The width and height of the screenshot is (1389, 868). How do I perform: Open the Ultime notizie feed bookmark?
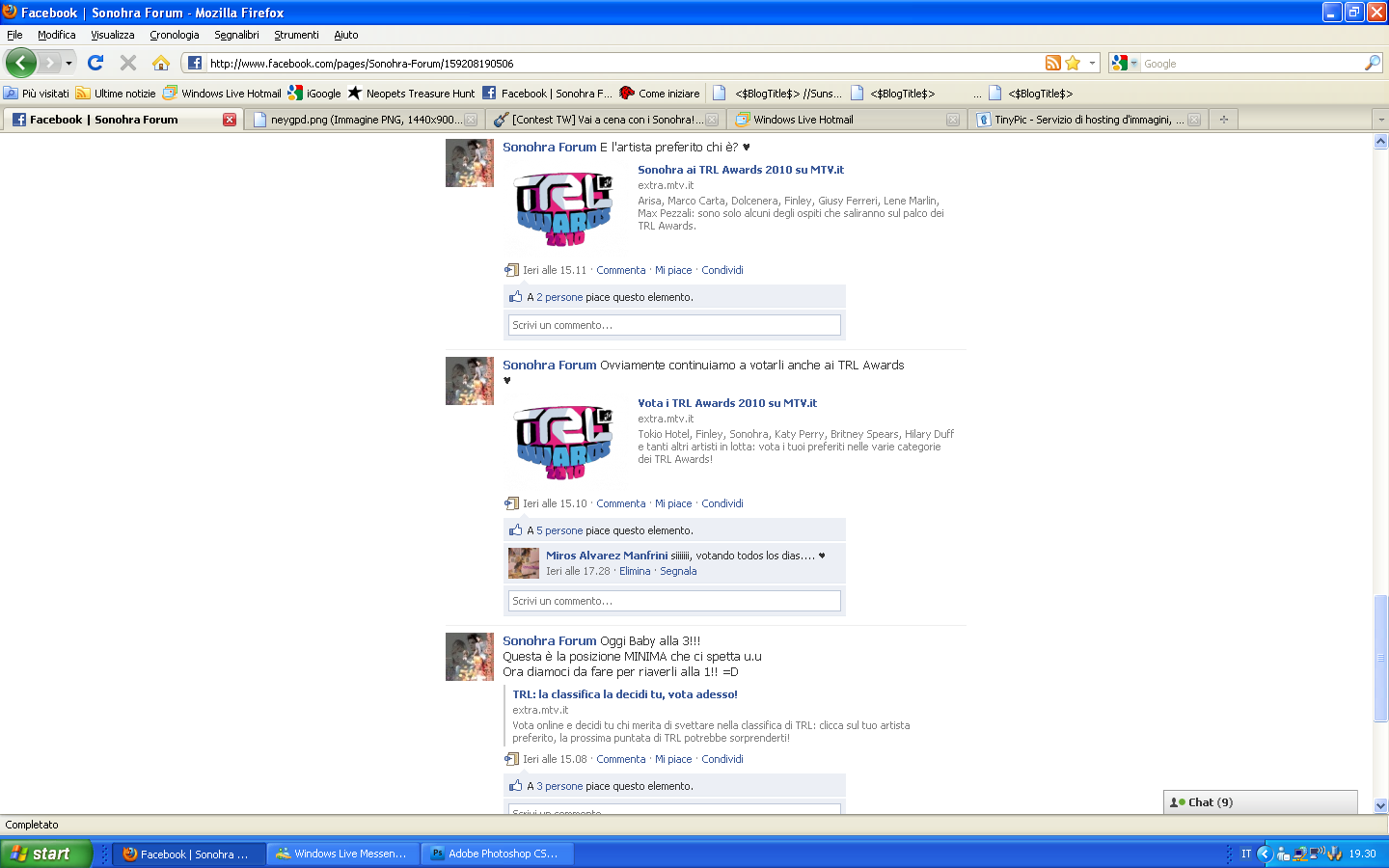tap(116, 94)
